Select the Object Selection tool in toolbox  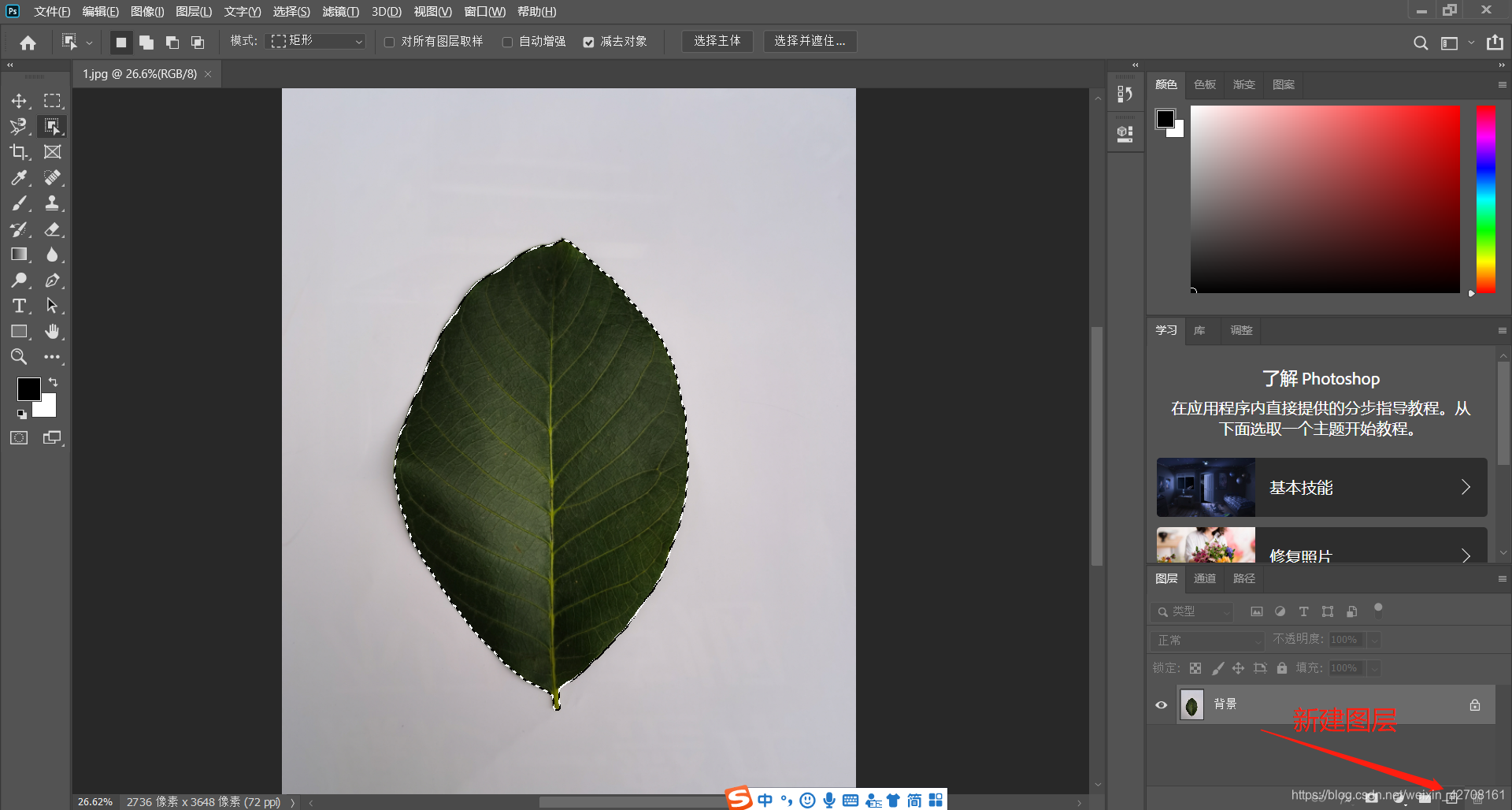(52, 126)
